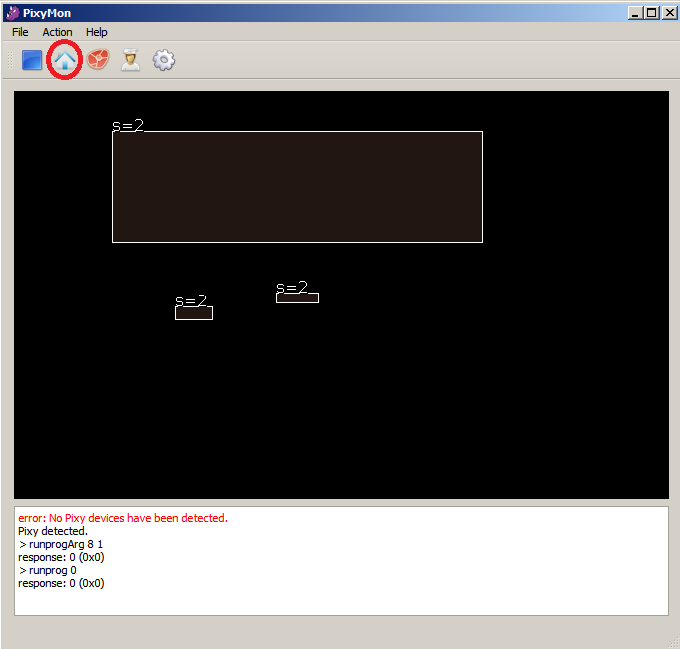Viewport: 680px width, 649px height.
Task: Open the Configure gear icon
Action: 163,60
